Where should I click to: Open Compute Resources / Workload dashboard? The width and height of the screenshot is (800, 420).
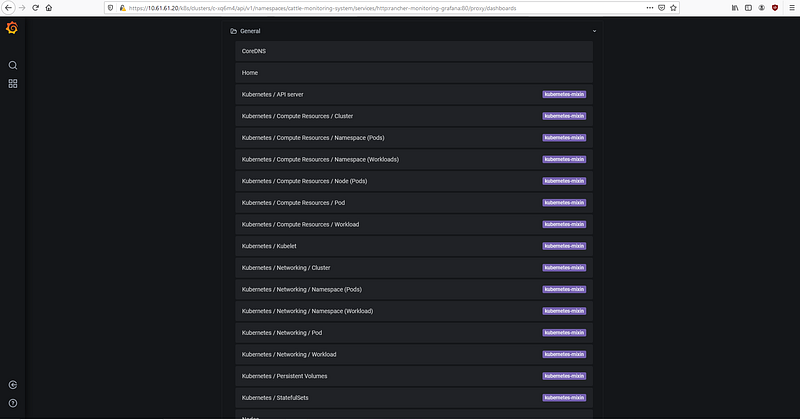[x=414, y=225]
